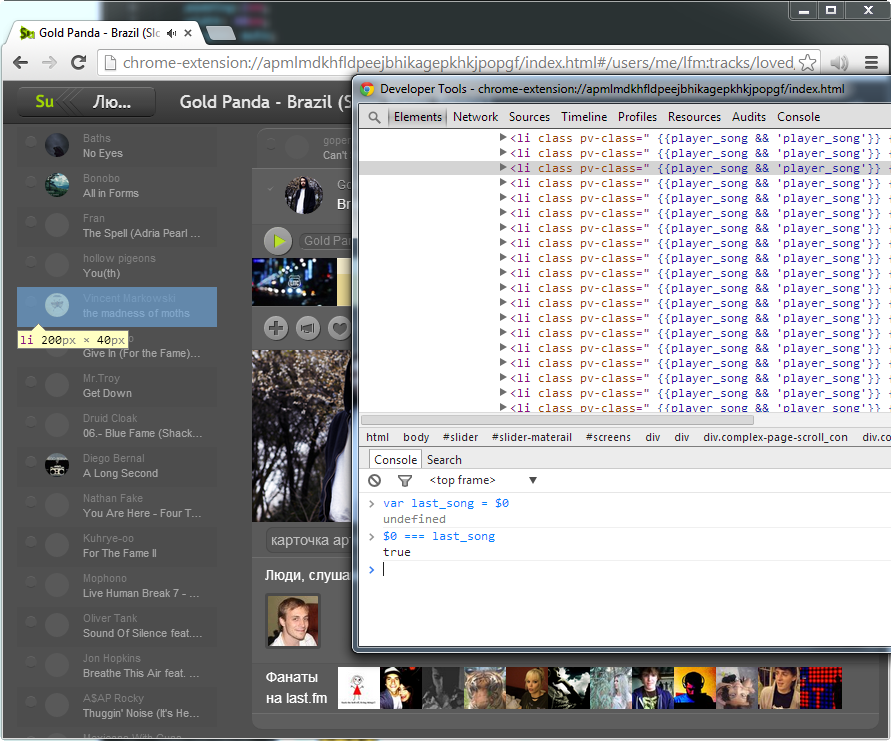Expand the fifth li element in the DOM tree

(503, 197)
